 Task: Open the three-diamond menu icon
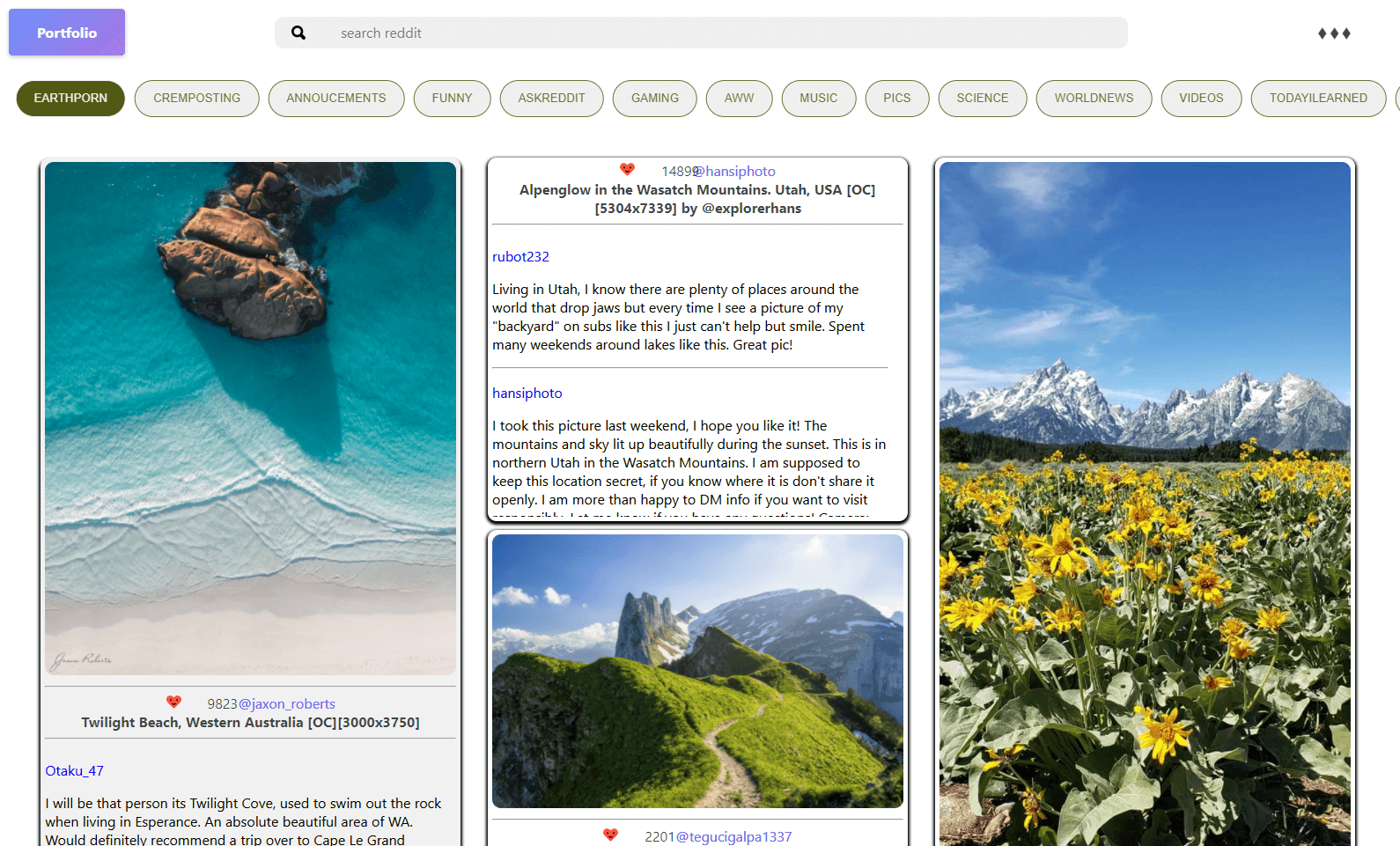click(x=1333, y=33)
